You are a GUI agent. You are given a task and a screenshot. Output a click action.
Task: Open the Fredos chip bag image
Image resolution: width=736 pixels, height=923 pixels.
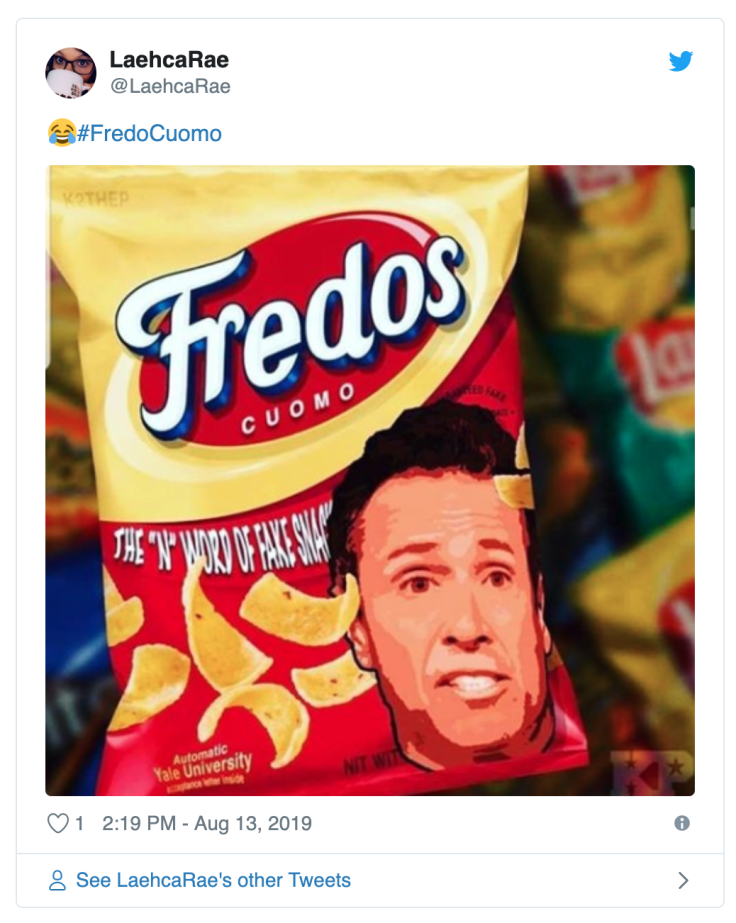370,480
